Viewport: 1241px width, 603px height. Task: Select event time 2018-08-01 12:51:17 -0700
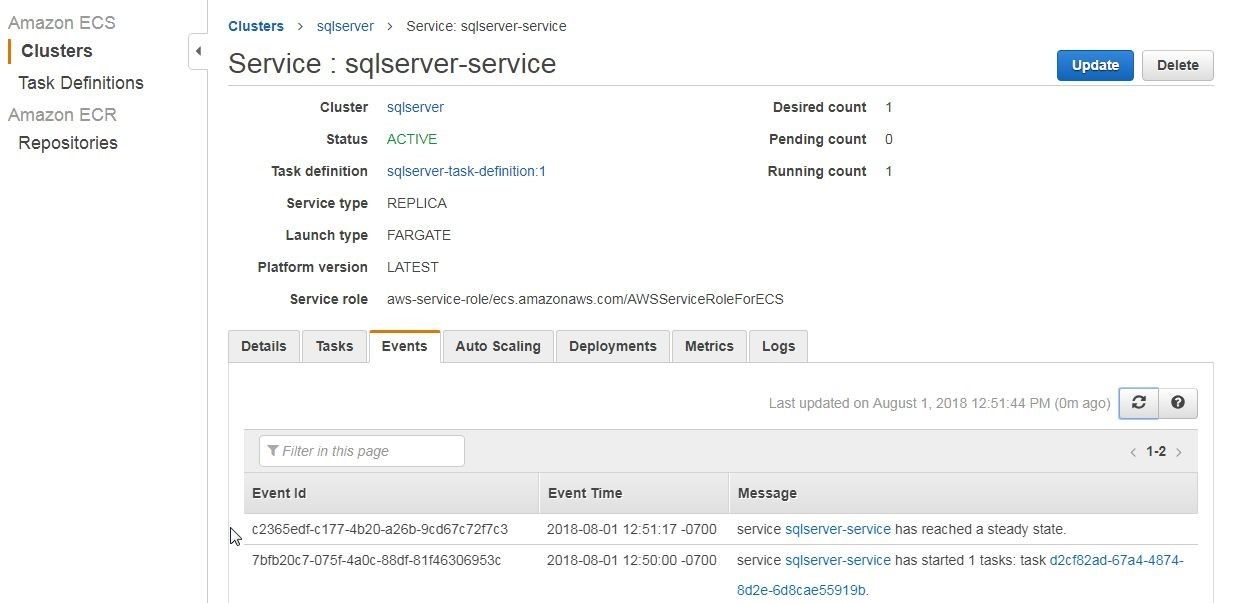[x=632, y=529]
